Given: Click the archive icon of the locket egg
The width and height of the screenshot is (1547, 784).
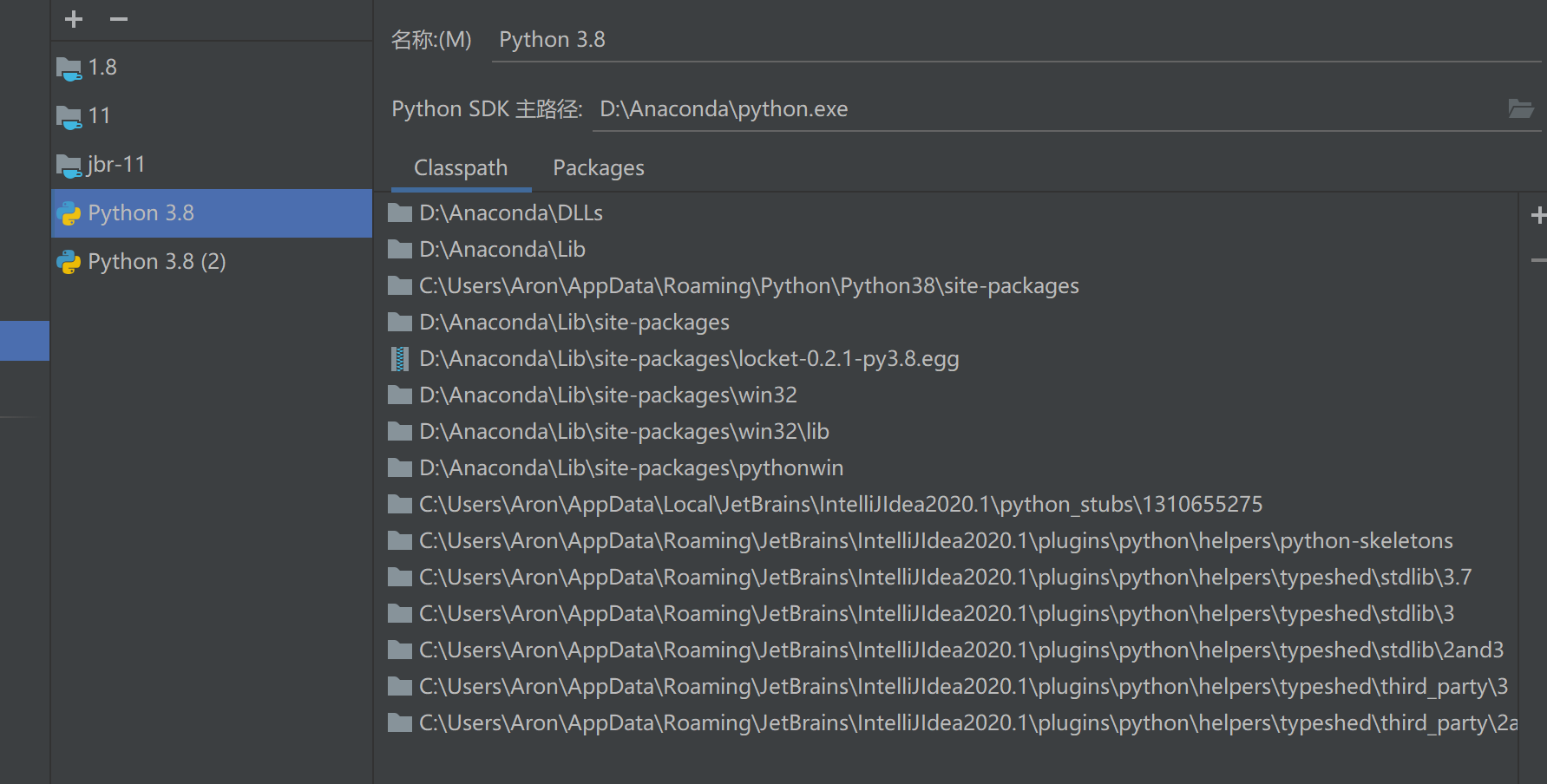Looking at the screenshot, I should tap(399, 359).
